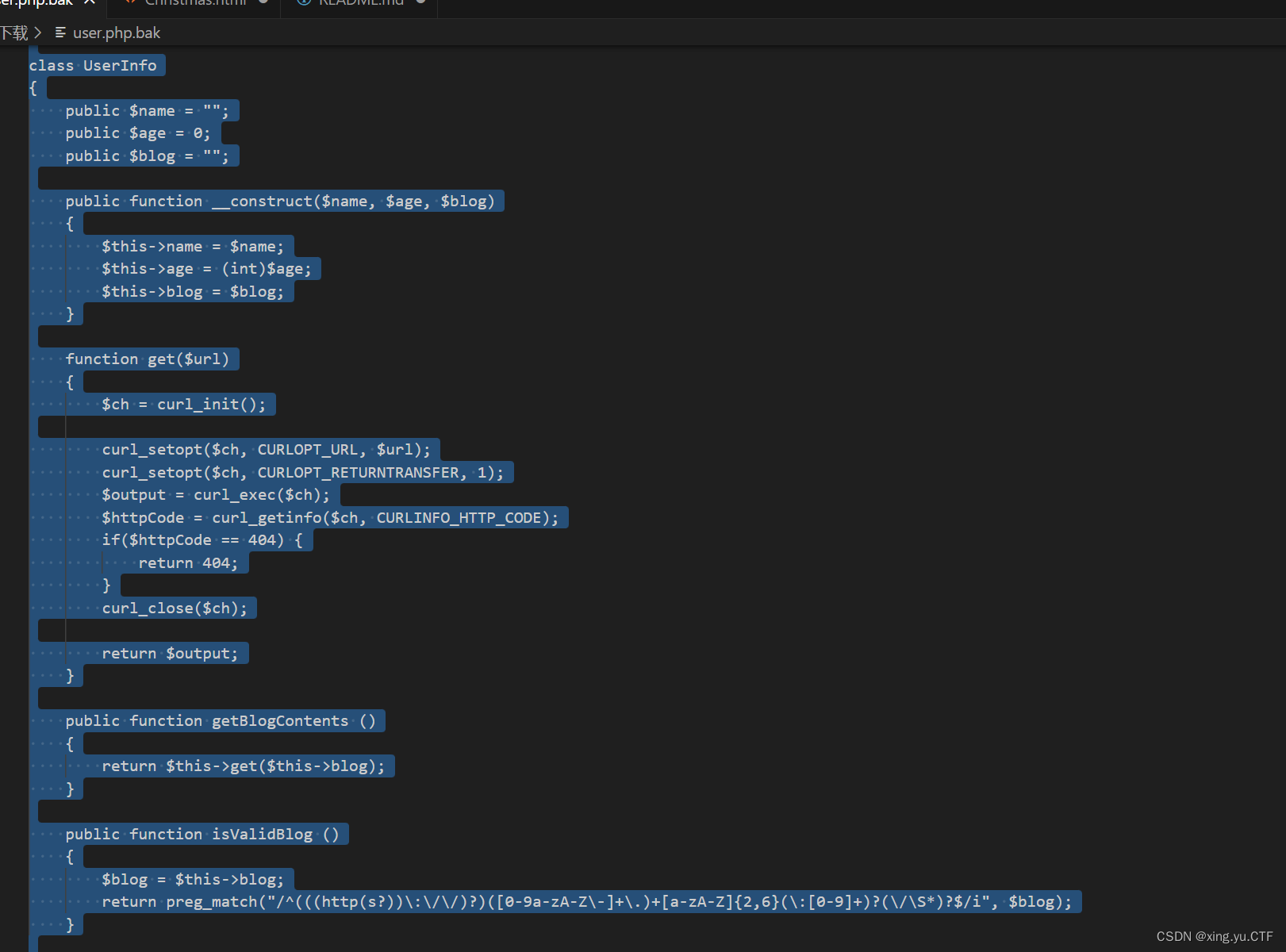Click '$this->age = (int)$age;' line
This screenshot has height=952, width=1286.
pos(207,269)
